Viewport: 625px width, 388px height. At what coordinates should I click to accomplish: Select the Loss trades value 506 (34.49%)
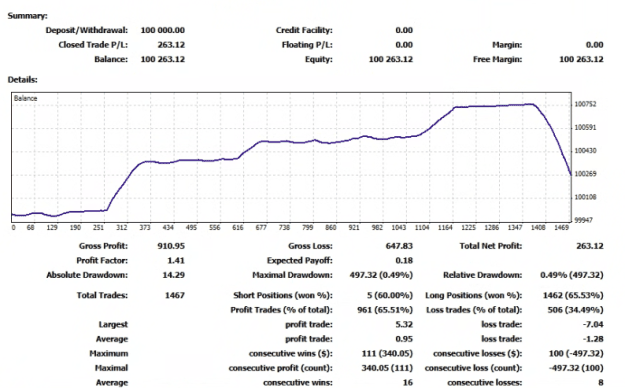click(575, 310)
